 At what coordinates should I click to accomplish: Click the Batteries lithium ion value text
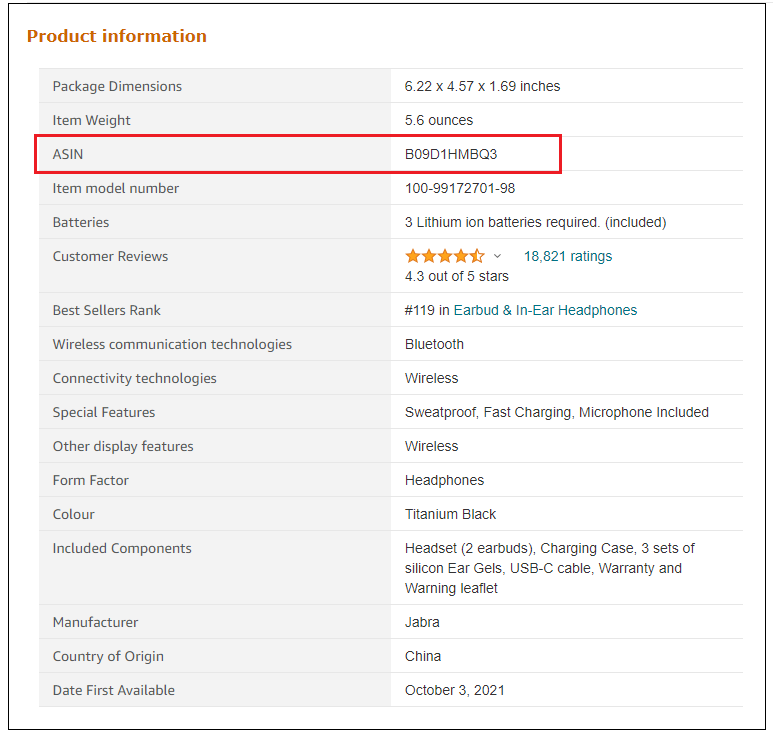coord(535,222)
